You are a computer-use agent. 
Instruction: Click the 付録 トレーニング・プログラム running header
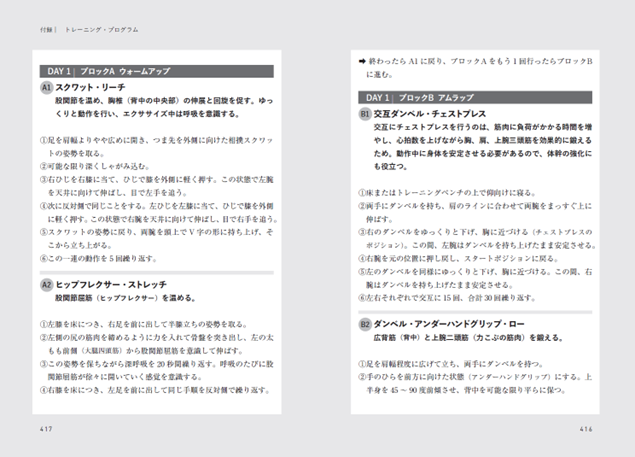tap(89, 30)
